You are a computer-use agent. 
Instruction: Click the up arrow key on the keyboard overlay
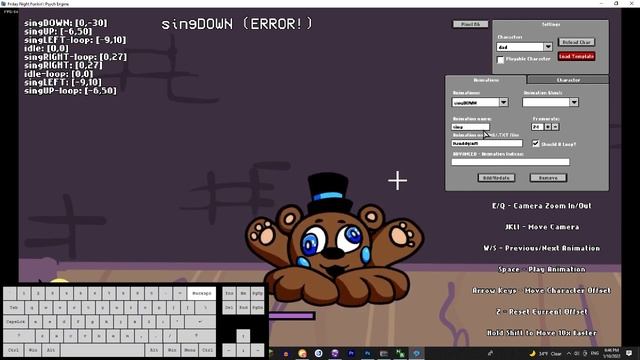point(243,336)
